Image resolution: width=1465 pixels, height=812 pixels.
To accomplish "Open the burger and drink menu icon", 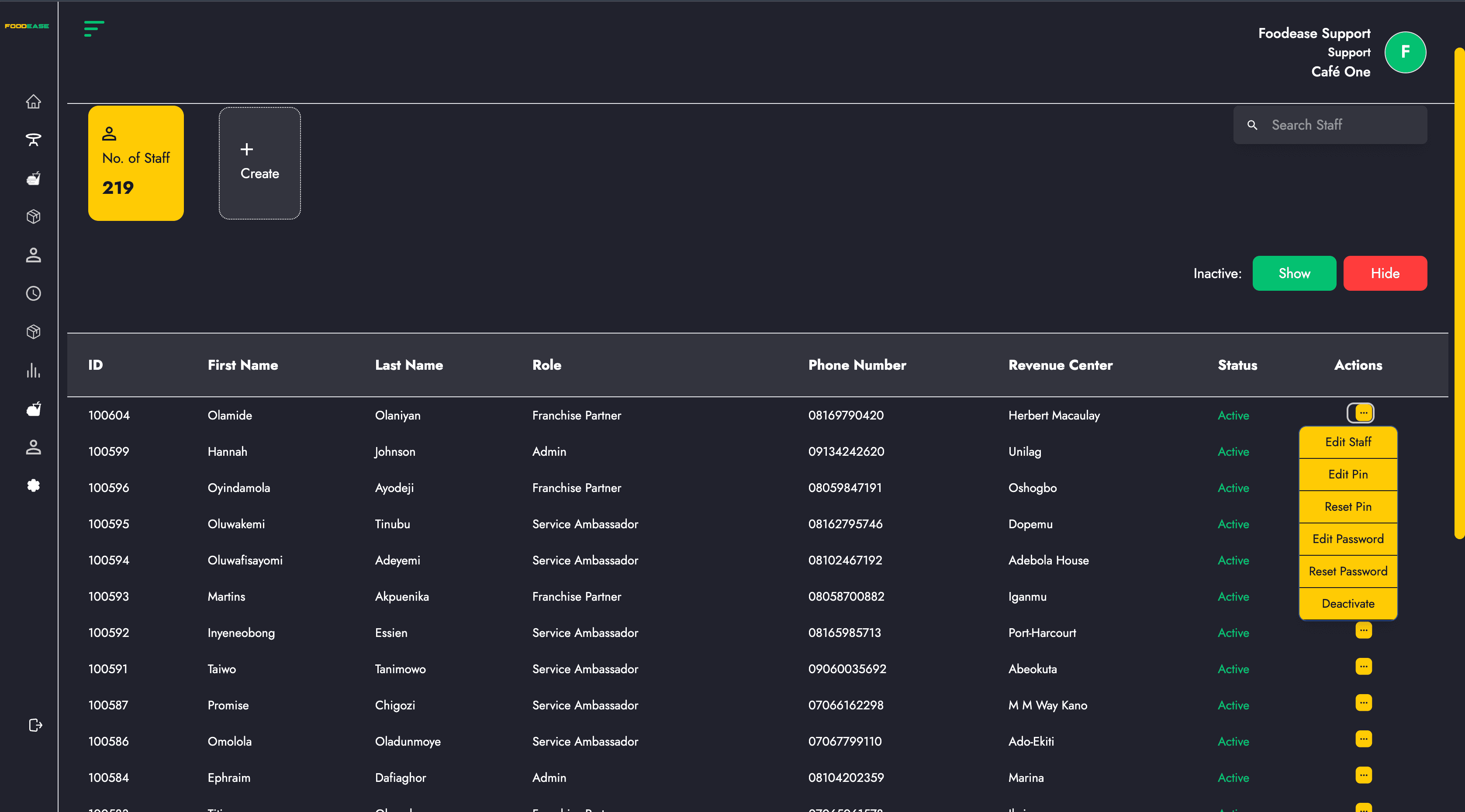I will 34,179.
